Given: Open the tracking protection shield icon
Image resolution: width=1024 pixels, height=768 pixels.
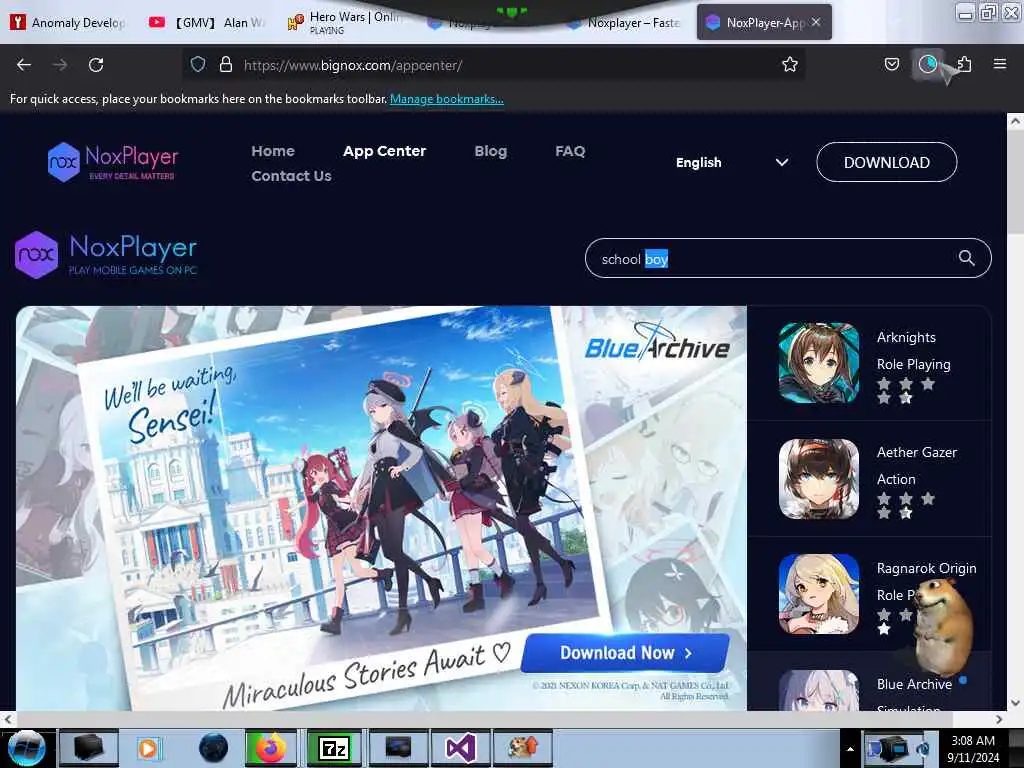Looking at the screenshot, I should pos(198,65).
